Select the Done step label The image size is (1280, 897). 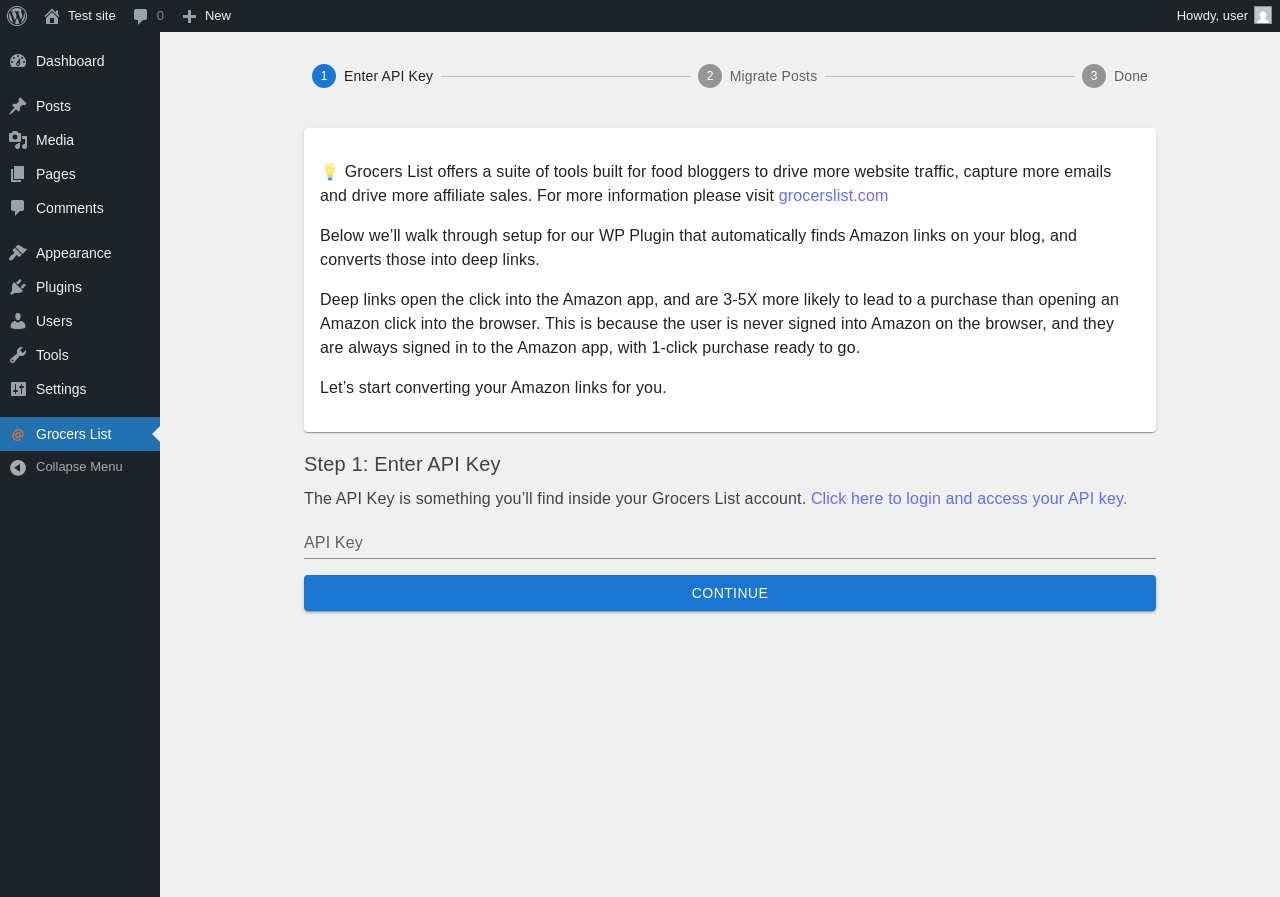coord(1131,76)
